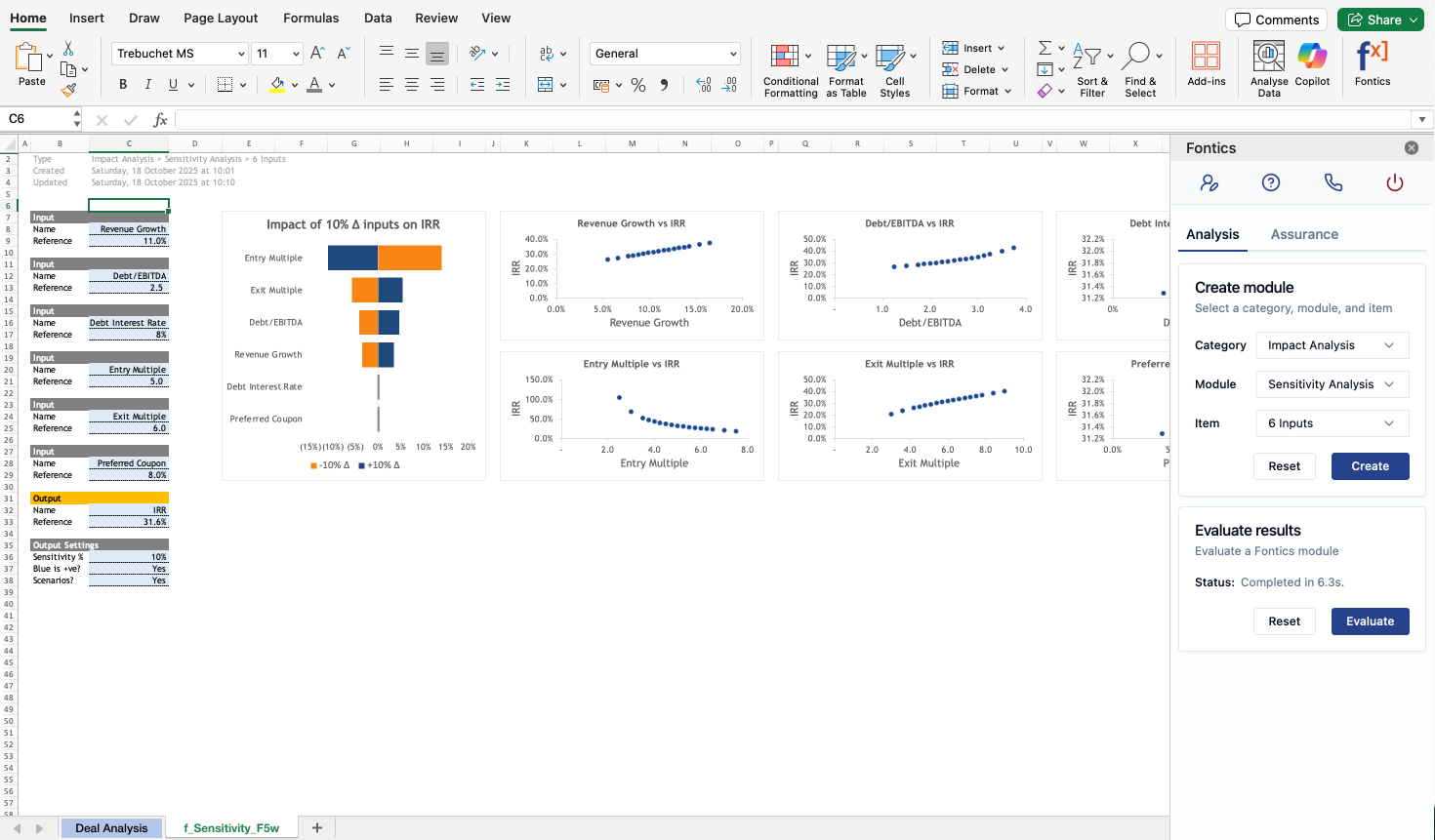Toggle italic formatting
1435x840 pixels.
click(148, 85)
